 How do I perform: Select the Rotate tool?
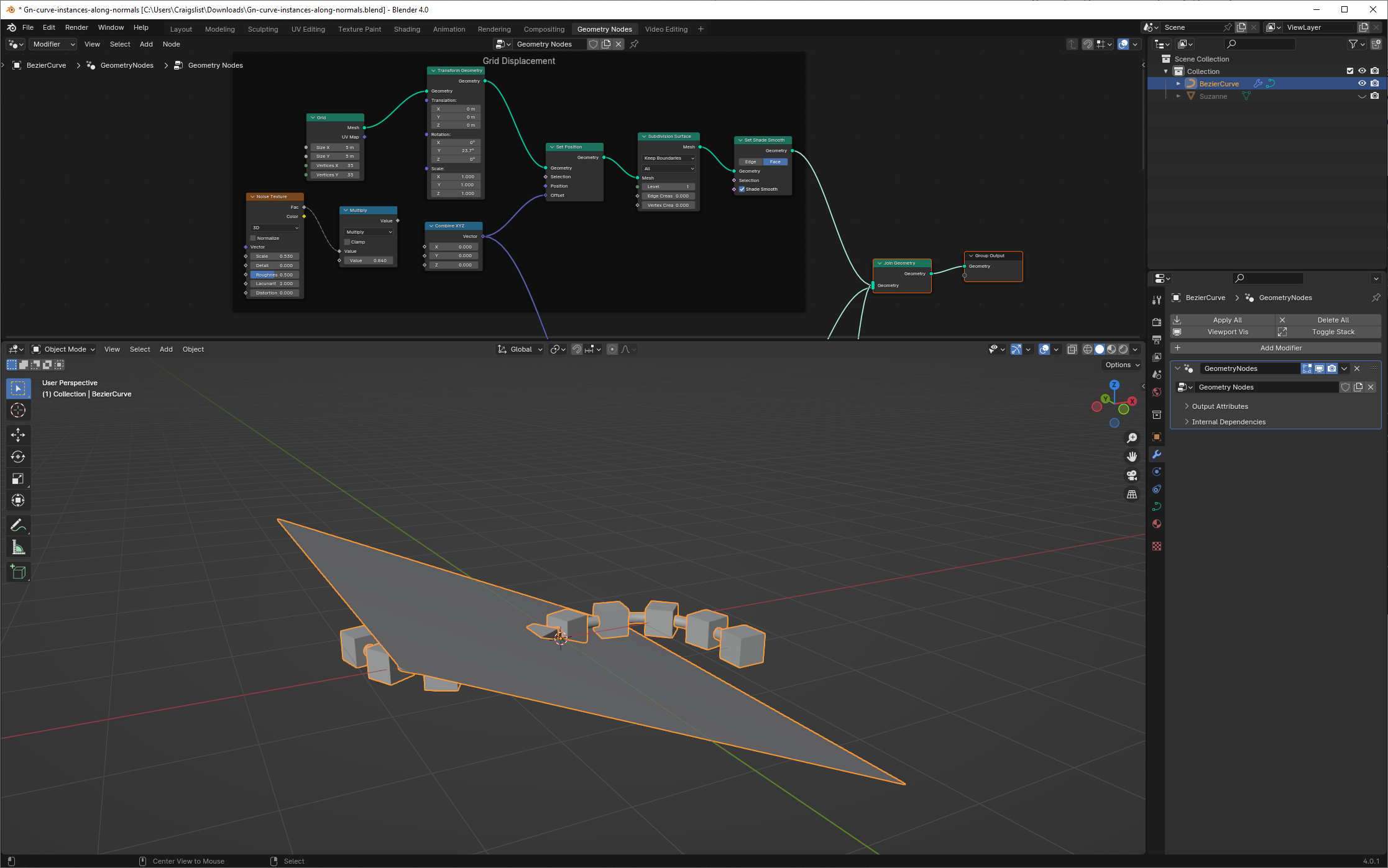18,457
